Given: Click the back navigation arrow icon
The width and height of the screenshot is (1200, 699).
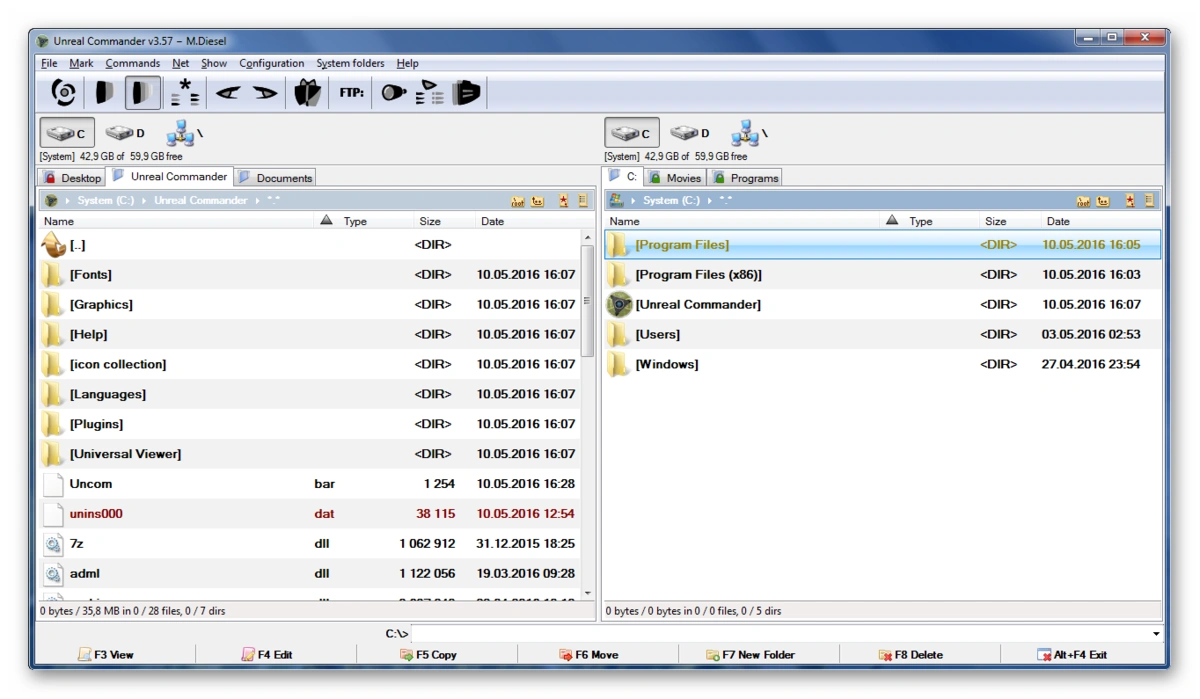Looking at the screenshot, I should point(229,93).
